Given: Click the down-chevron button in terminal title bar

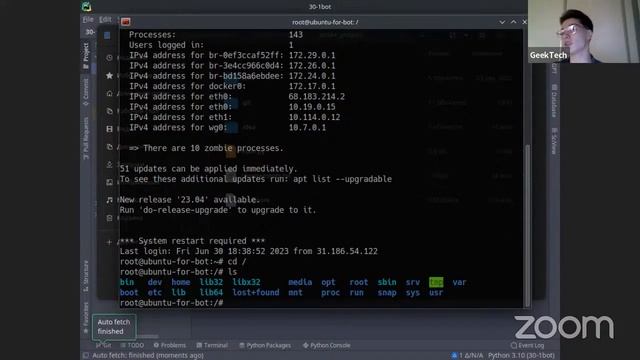Looking at the screenshot, I should click(x=502, y=22).
